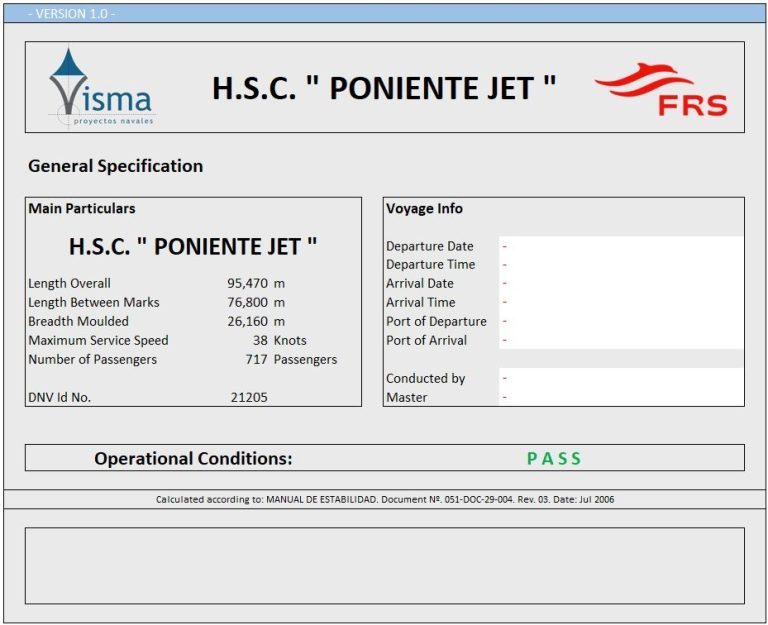This screenshot has height=625, width=768.
Task: Click the Length Between Marks value 76,800
Action: tap(247, 302)
